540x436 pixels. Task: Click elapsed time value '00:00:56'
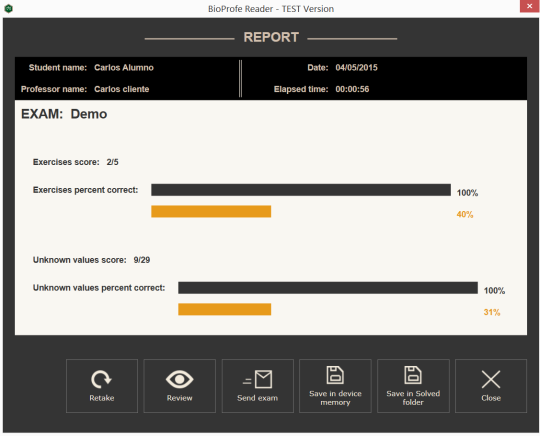tap(352, 89)
